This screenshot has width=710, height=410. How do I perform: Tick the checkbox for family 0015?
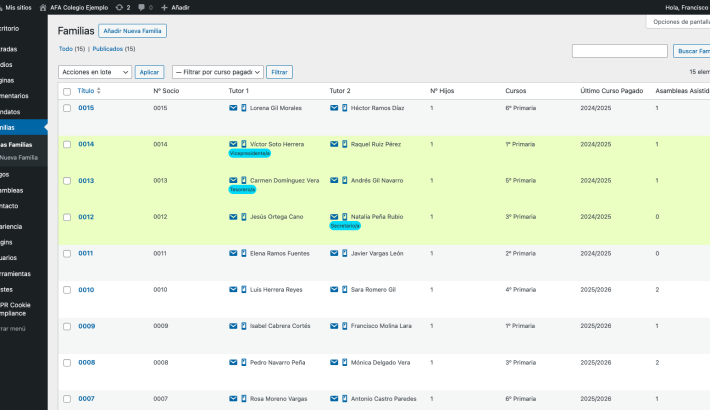pyautogui.click(x=67, y=108)
